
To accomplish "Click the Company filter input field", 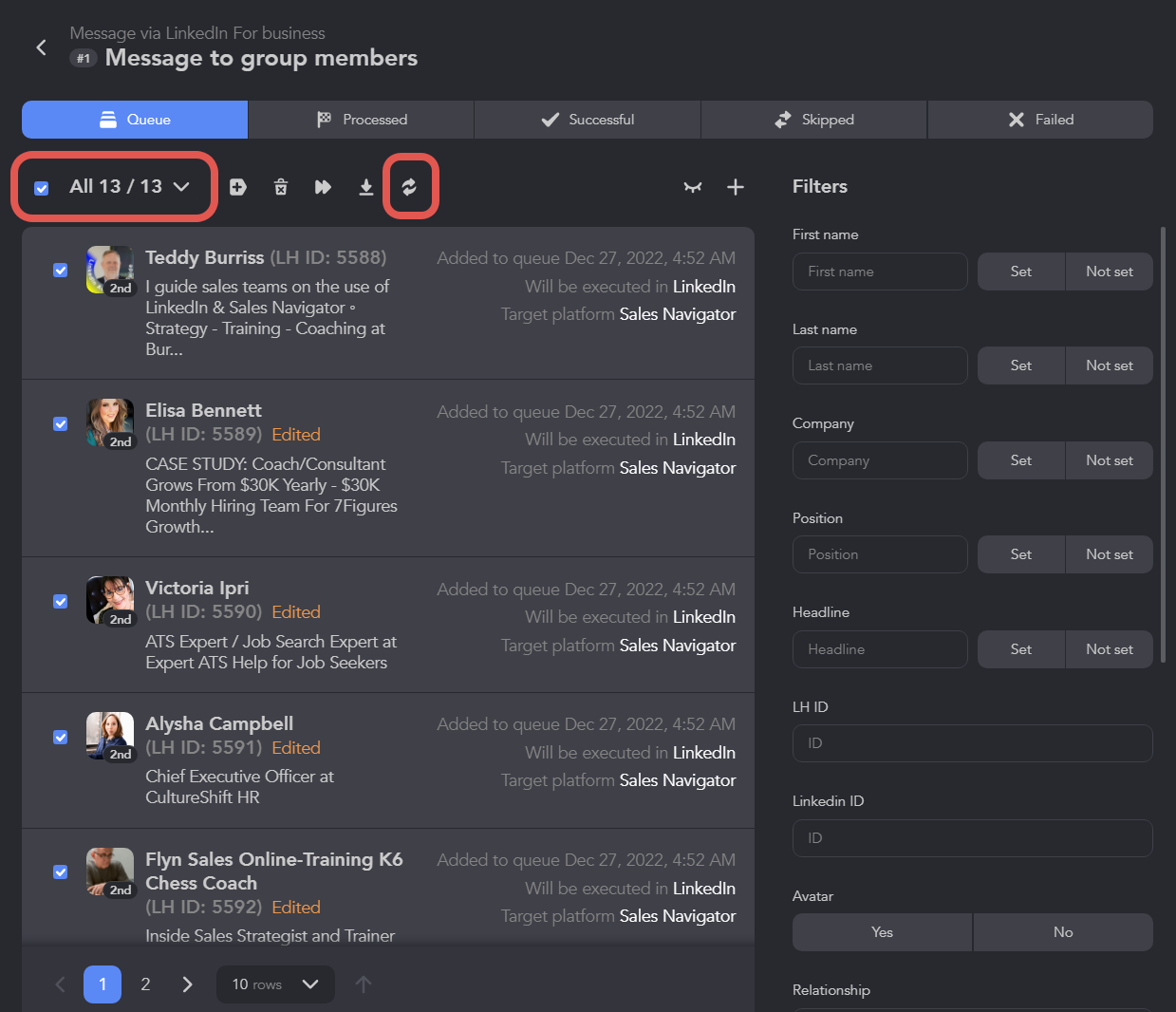I will pyautogui.click(x=880, y=460).
